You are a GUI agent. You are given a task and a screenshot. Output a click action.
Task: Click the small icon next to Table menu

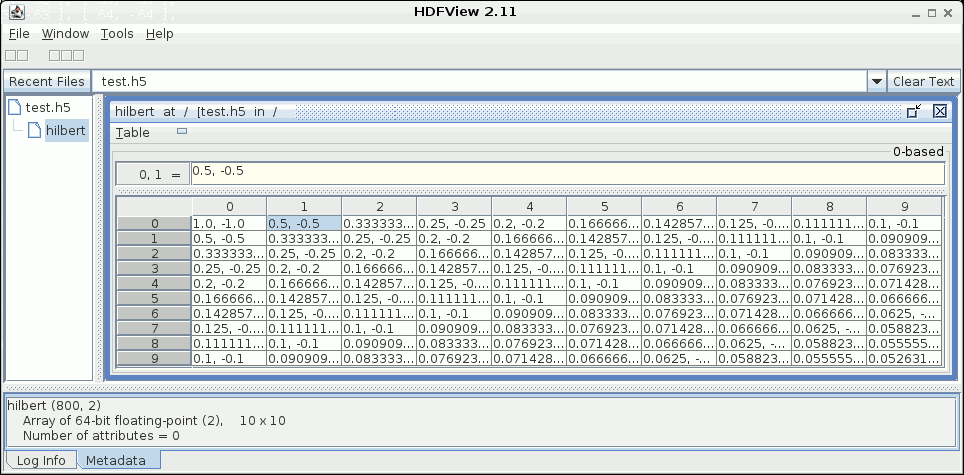click(x=182, y=131)
